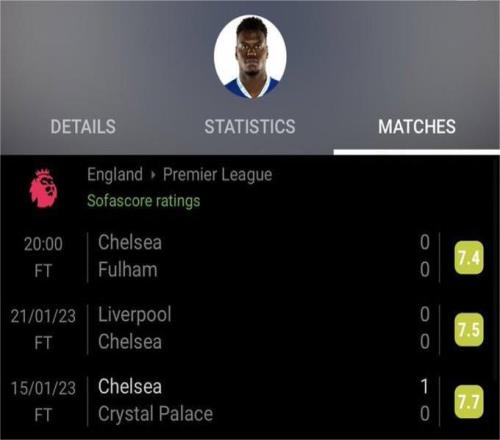Open the 7.7 rating badge
The width and height of the screenshot is (500, 440).
tap(469, 402)
